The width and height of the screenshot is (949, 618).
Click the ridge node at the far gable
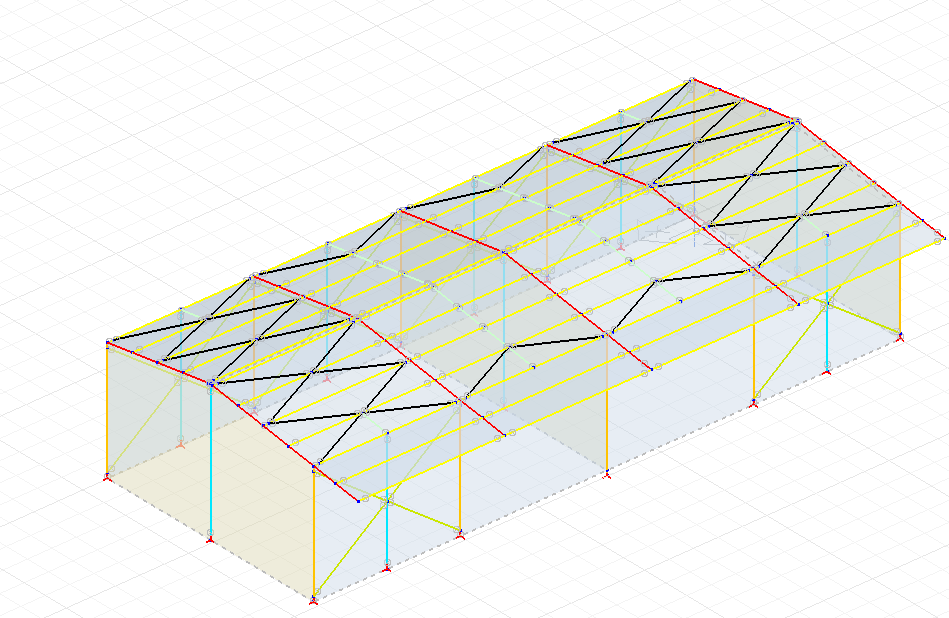click(690, 76)
